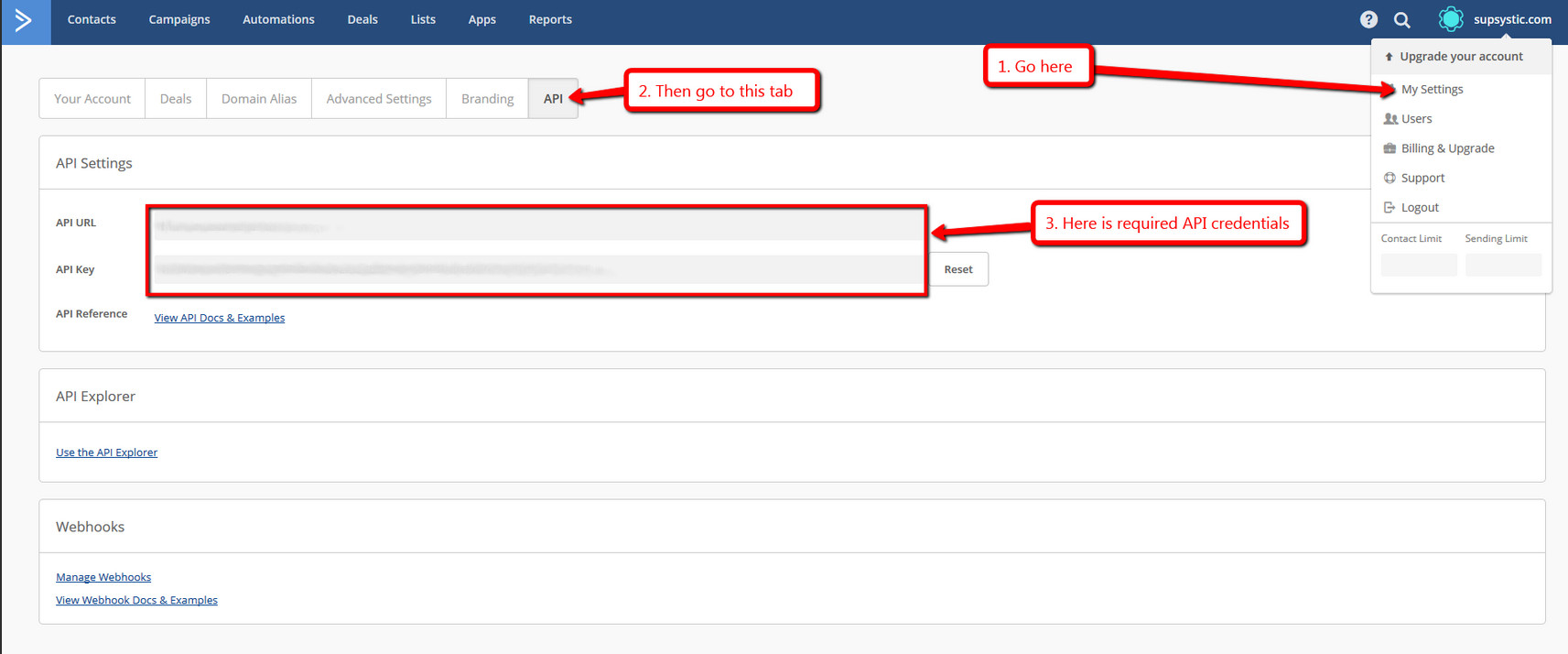The image size is (1568, 654).
Task: Click into the API Key field
Action: (x=538, y=269)
